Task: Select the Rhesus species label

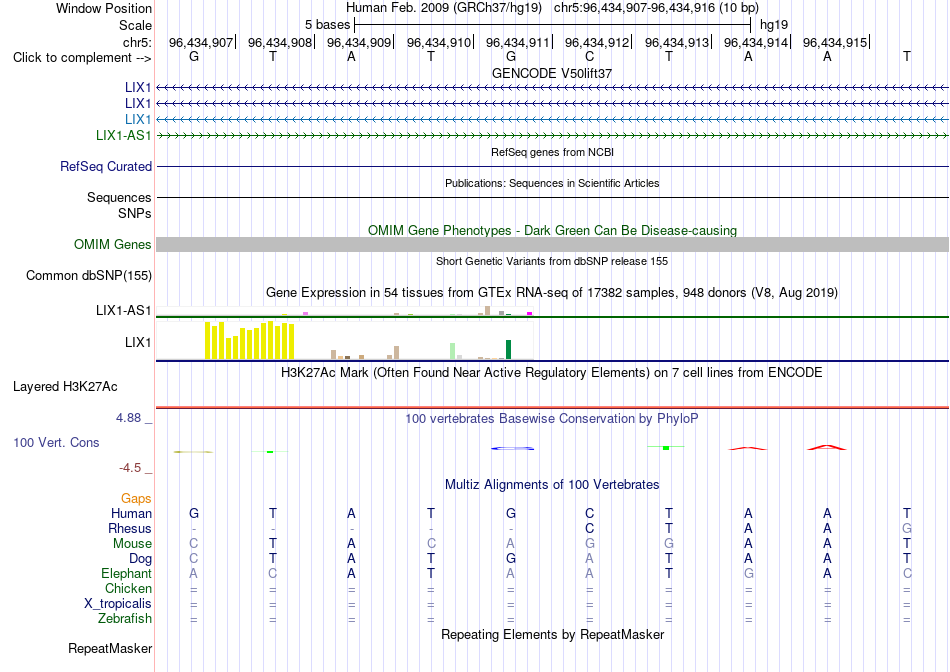Action: [x=130, y=528]
